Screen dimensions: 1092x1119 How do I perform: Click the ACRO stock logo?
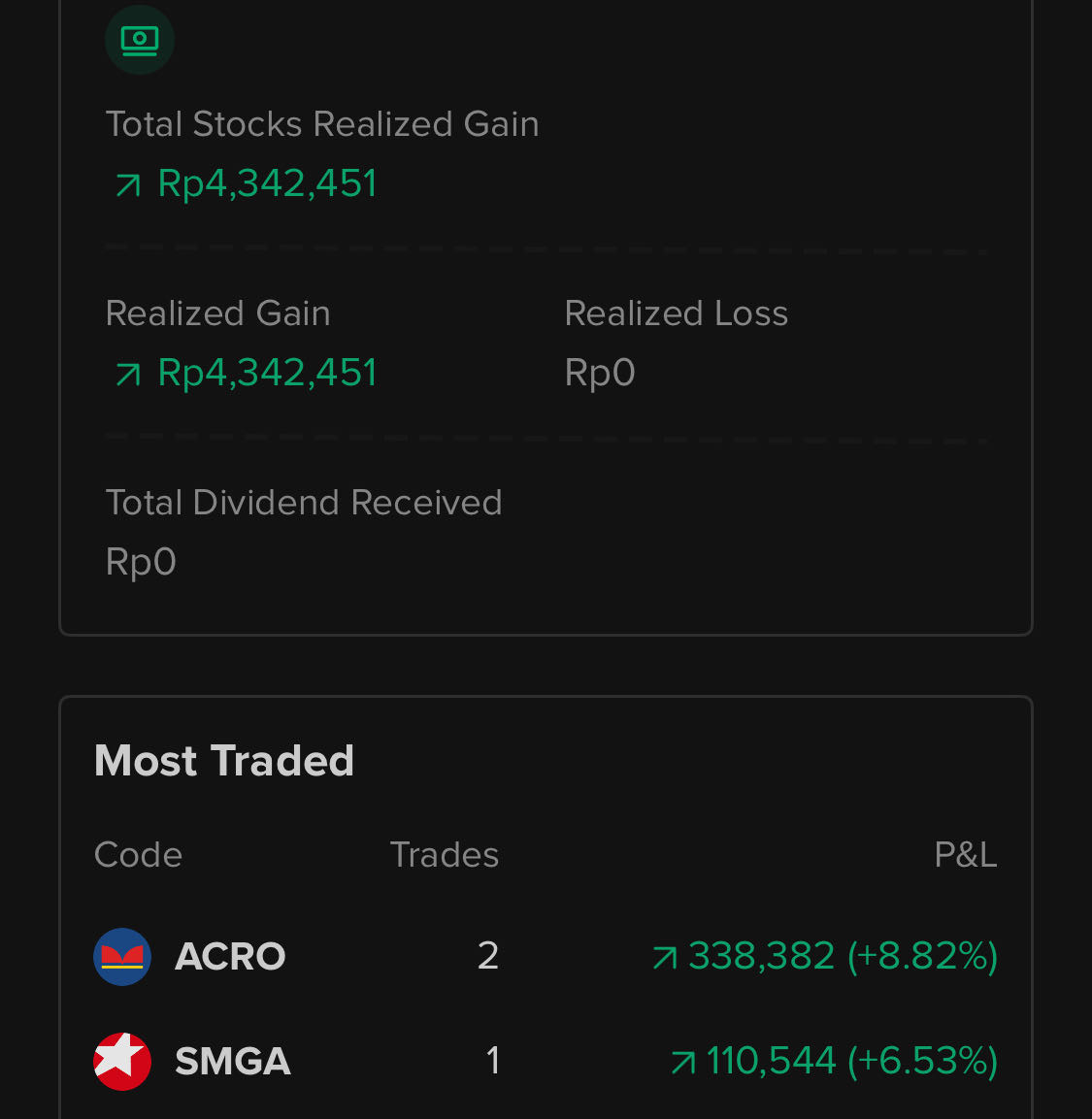coord(122,956)
